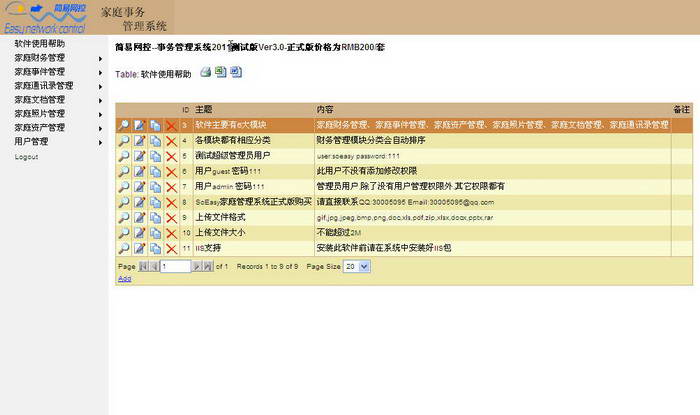Edit record ID 11 pencil icon
The image size is (700, 415).
point(139,248)
